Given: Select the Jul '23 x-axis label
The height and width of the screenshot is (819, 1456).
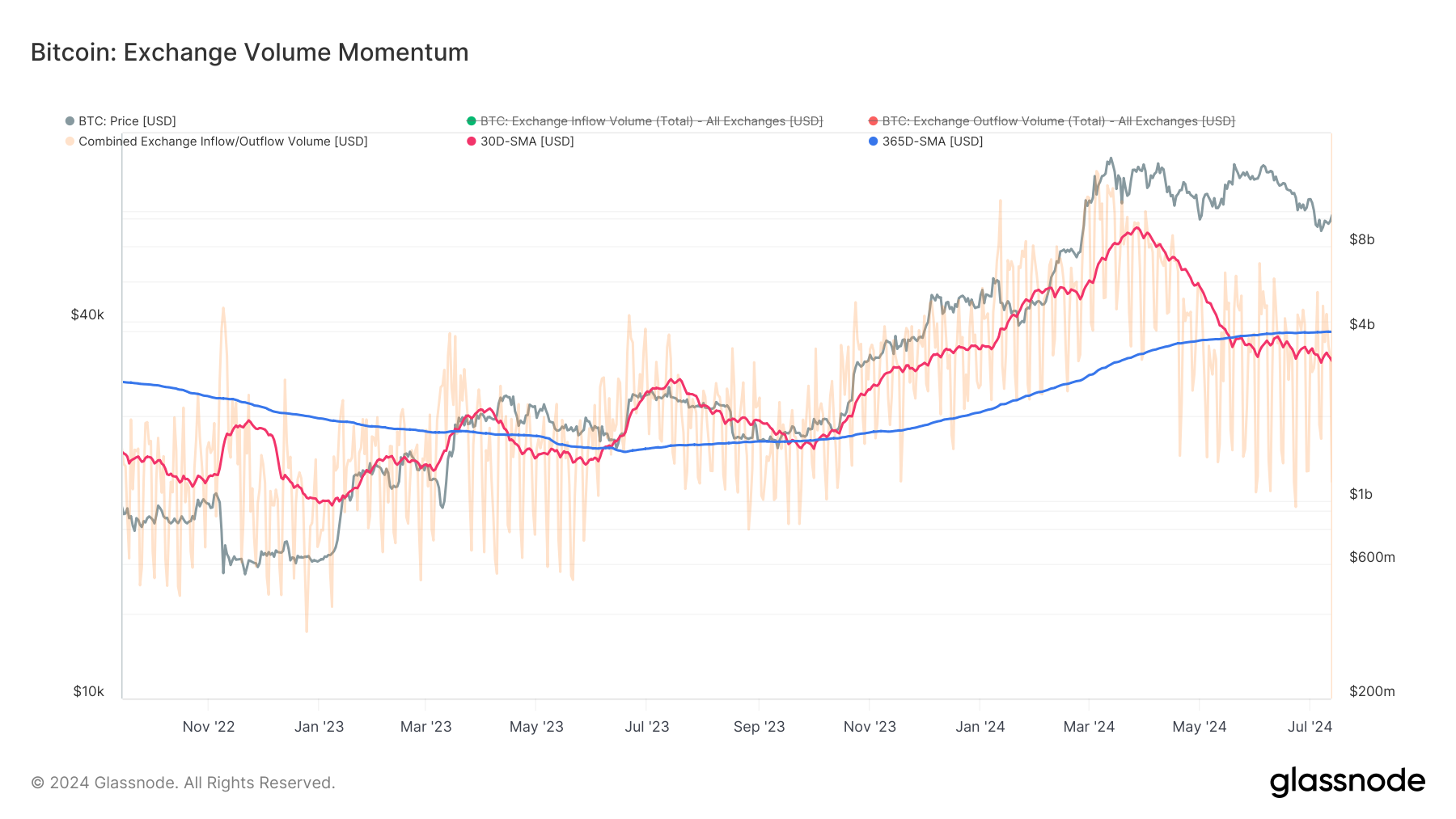Looking at the screenshot, I should (x=647, y=727).
